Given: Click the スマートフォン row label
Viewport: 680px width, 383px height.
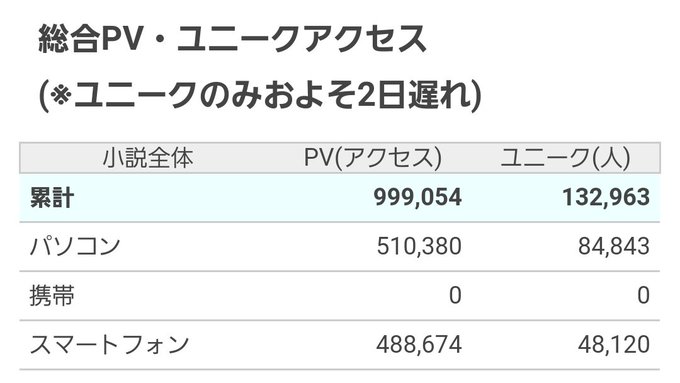Looking at the screenshot, I should coord(109,345).
